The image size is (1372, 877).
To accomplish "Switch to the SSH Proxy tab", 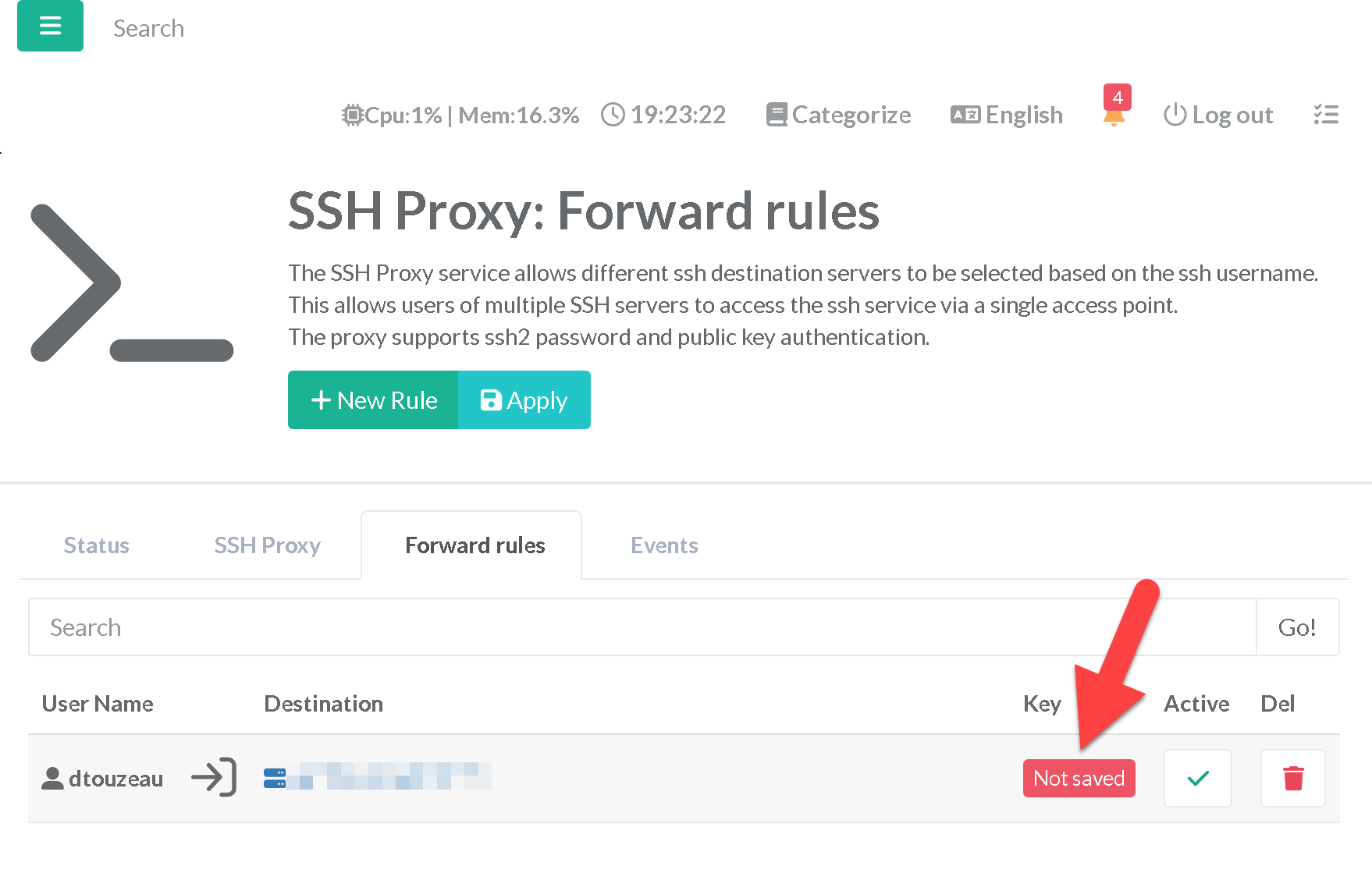I will click(268, 545).
